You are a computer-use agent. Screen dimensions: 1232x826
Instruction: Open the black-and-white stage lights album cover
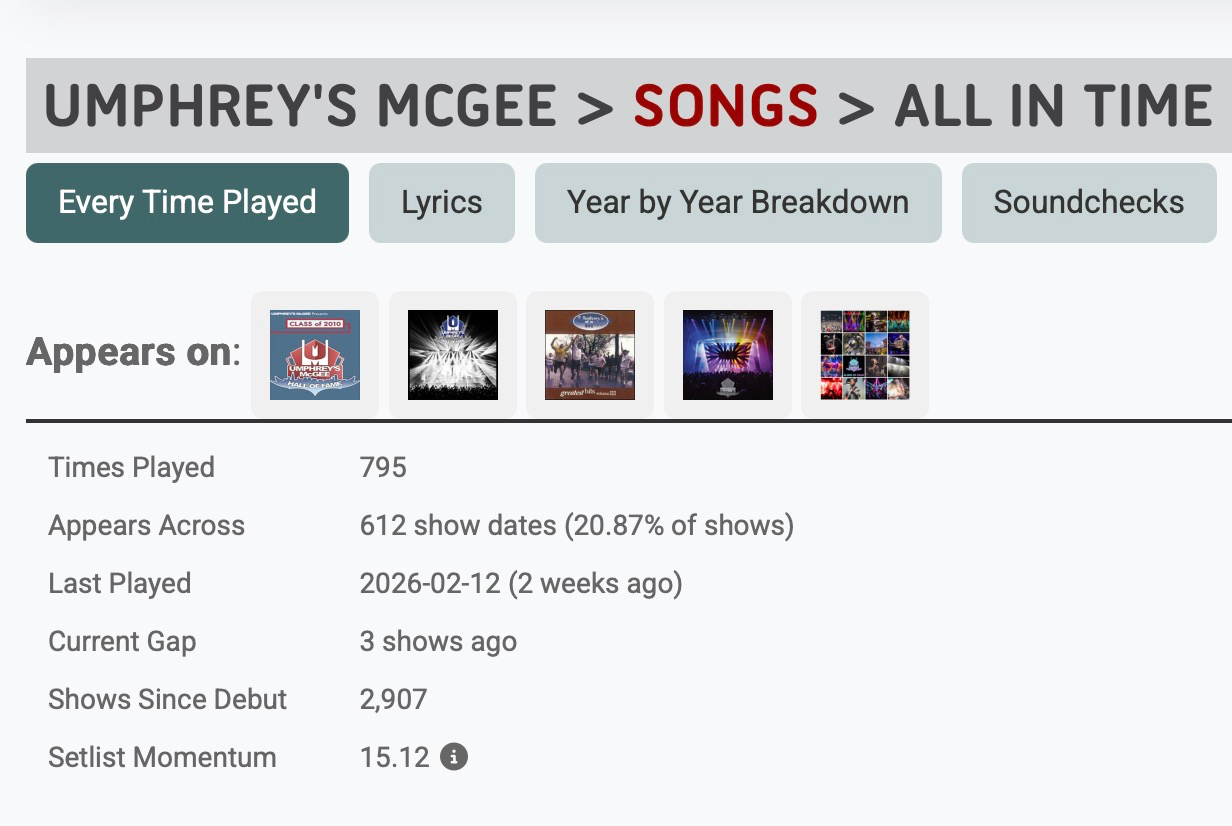tap(453, 355)
